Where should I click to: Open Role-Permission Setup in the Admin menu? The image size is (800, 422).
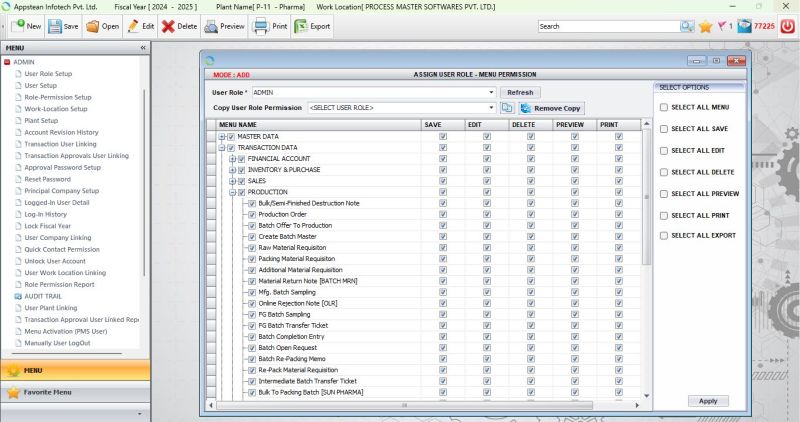point(57,97)
